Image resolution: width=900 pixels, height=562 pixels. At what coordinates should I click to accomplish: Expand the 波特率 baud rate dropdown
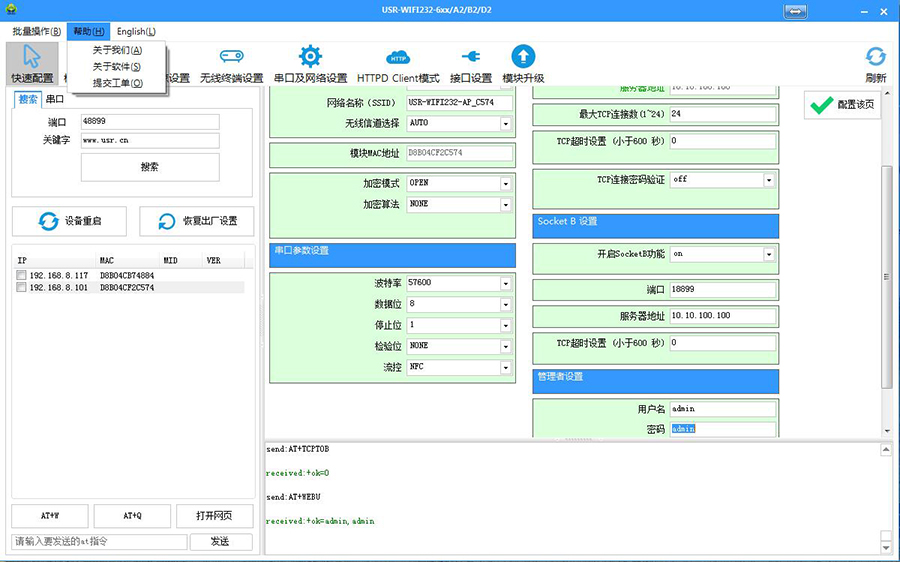pyautogui.click(x=505, y=284)
